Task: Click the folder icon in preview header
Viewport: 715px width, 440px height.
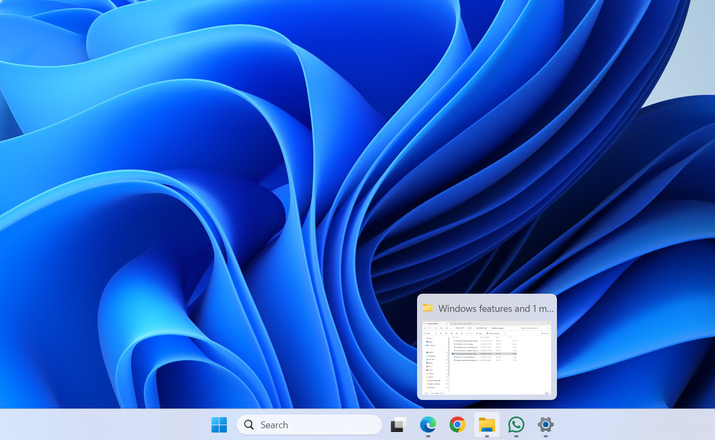Action: 428,308
